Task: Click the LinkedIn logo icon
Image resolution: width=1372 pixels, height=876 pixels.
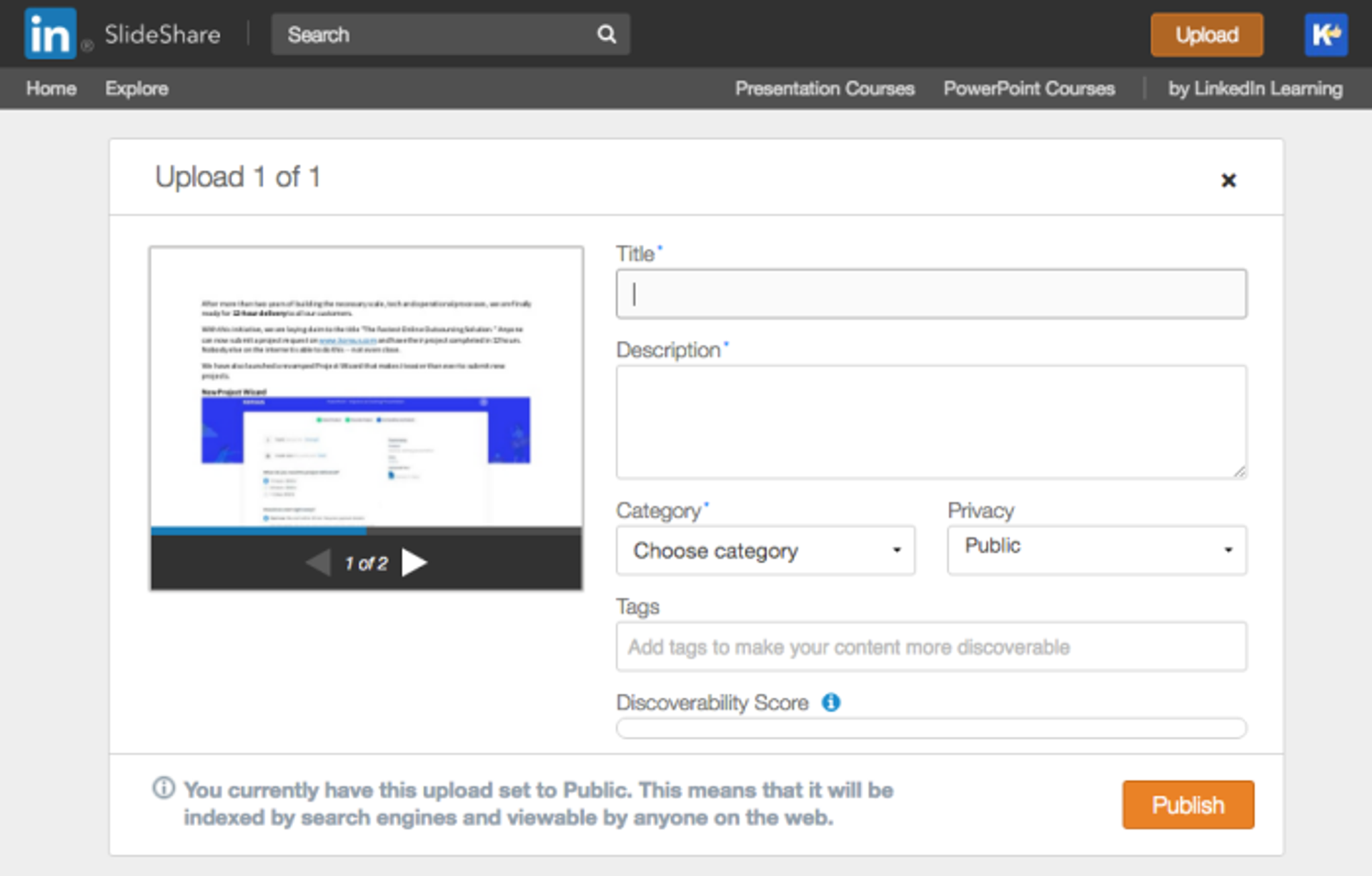Action: (x=50, y=34)
